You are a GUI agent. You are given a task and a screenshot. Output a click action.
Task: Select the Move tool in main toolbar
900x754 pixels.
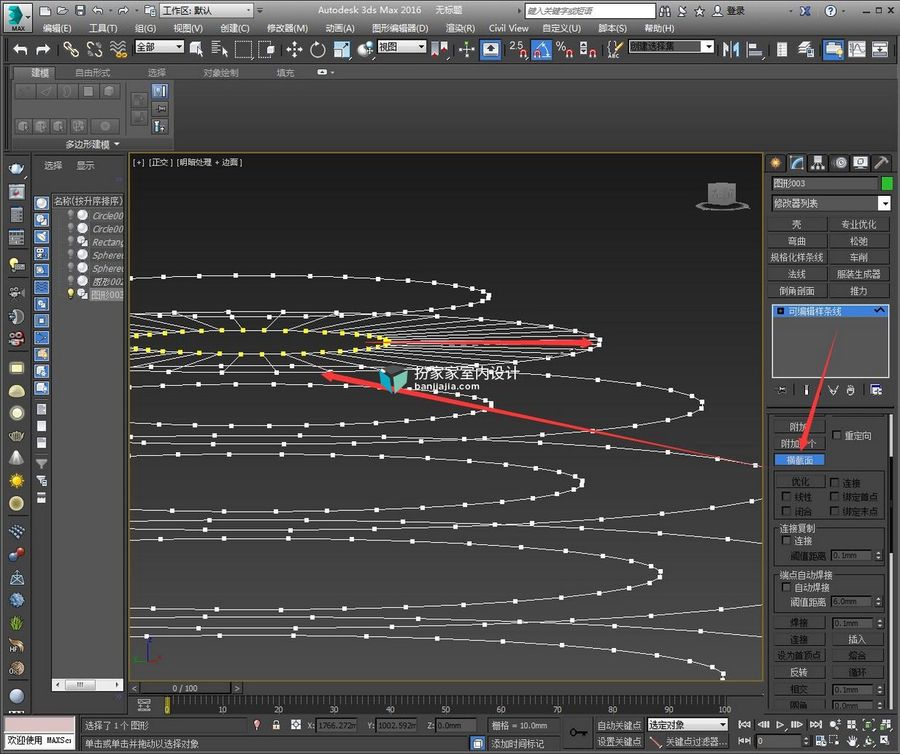(294, 50)
